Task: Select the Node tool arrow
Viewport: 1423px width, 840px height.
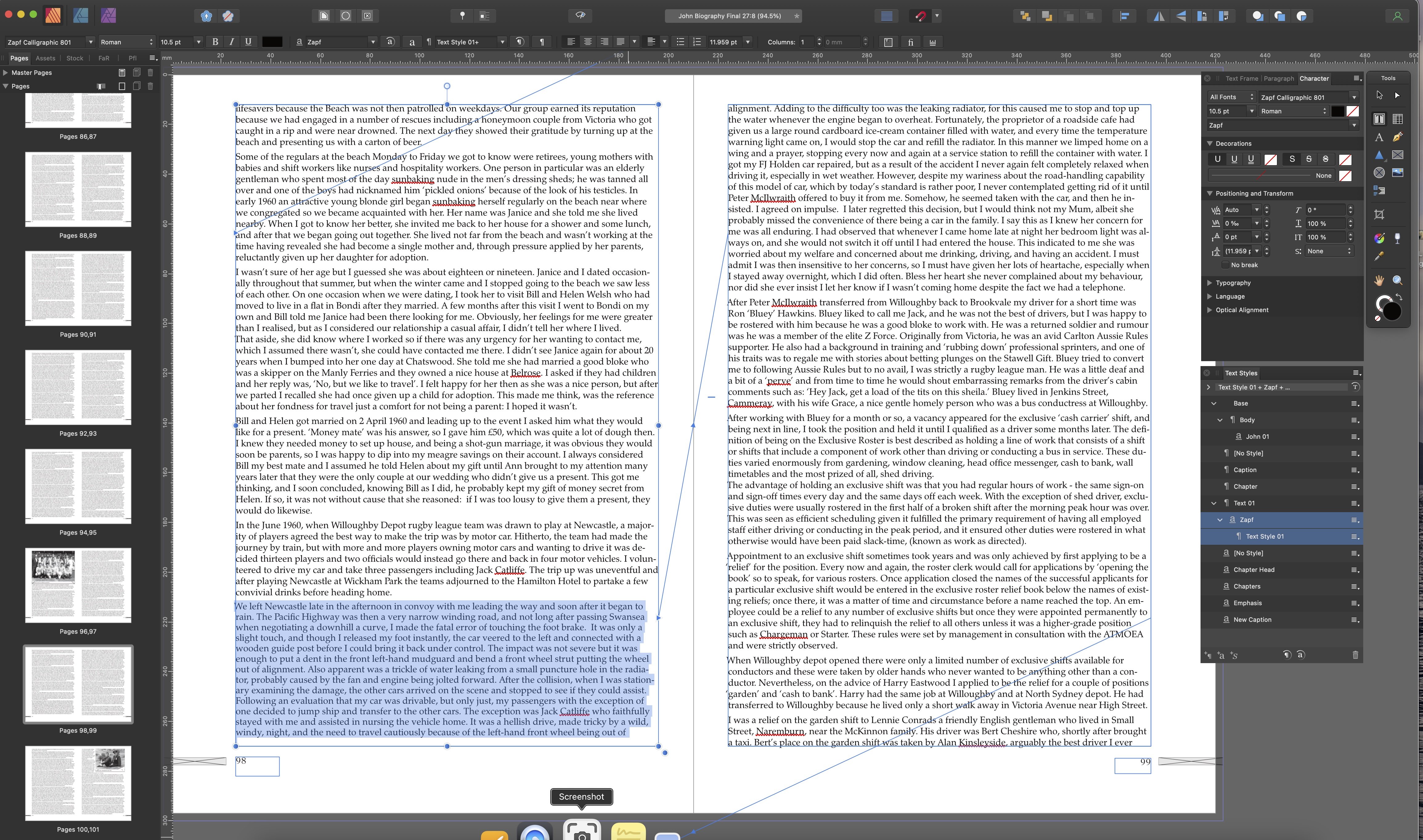Action: (x=1397, y=95)
